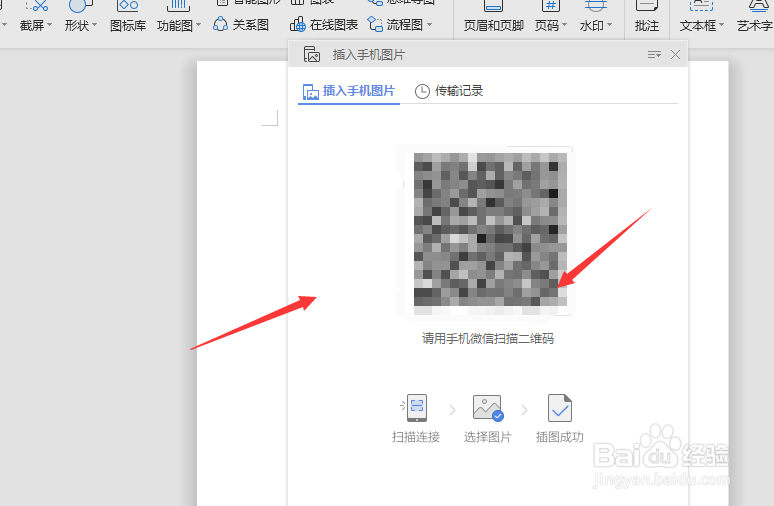
Task: Click the 关系图 icon
Action: click(x=220, y=24)
